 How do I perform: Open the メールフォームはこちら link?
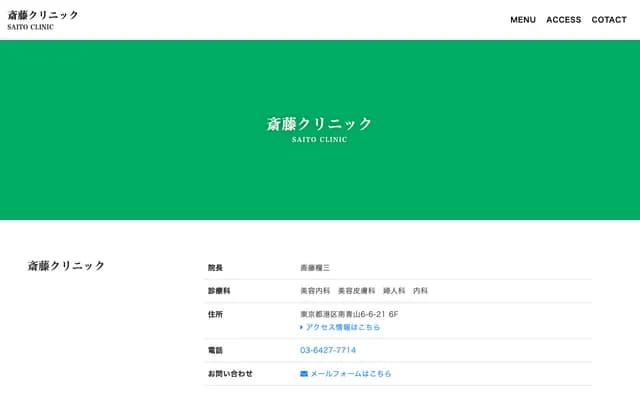(351, 374)
